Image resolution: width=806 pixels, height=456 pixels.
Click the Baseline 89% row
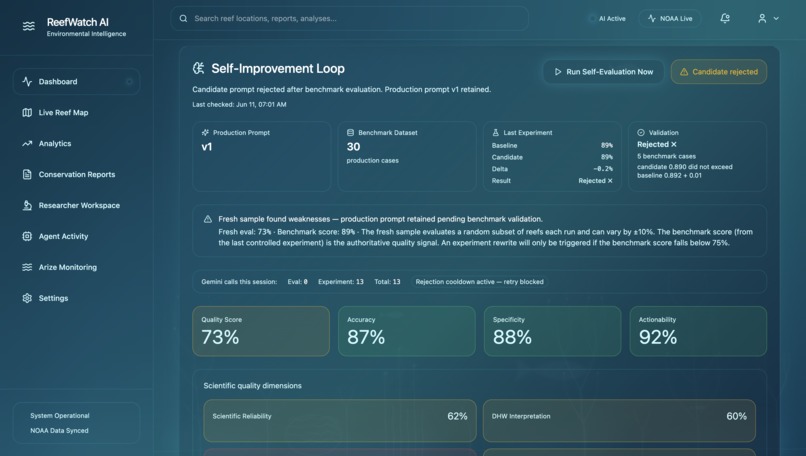click(x=552, y=145)
